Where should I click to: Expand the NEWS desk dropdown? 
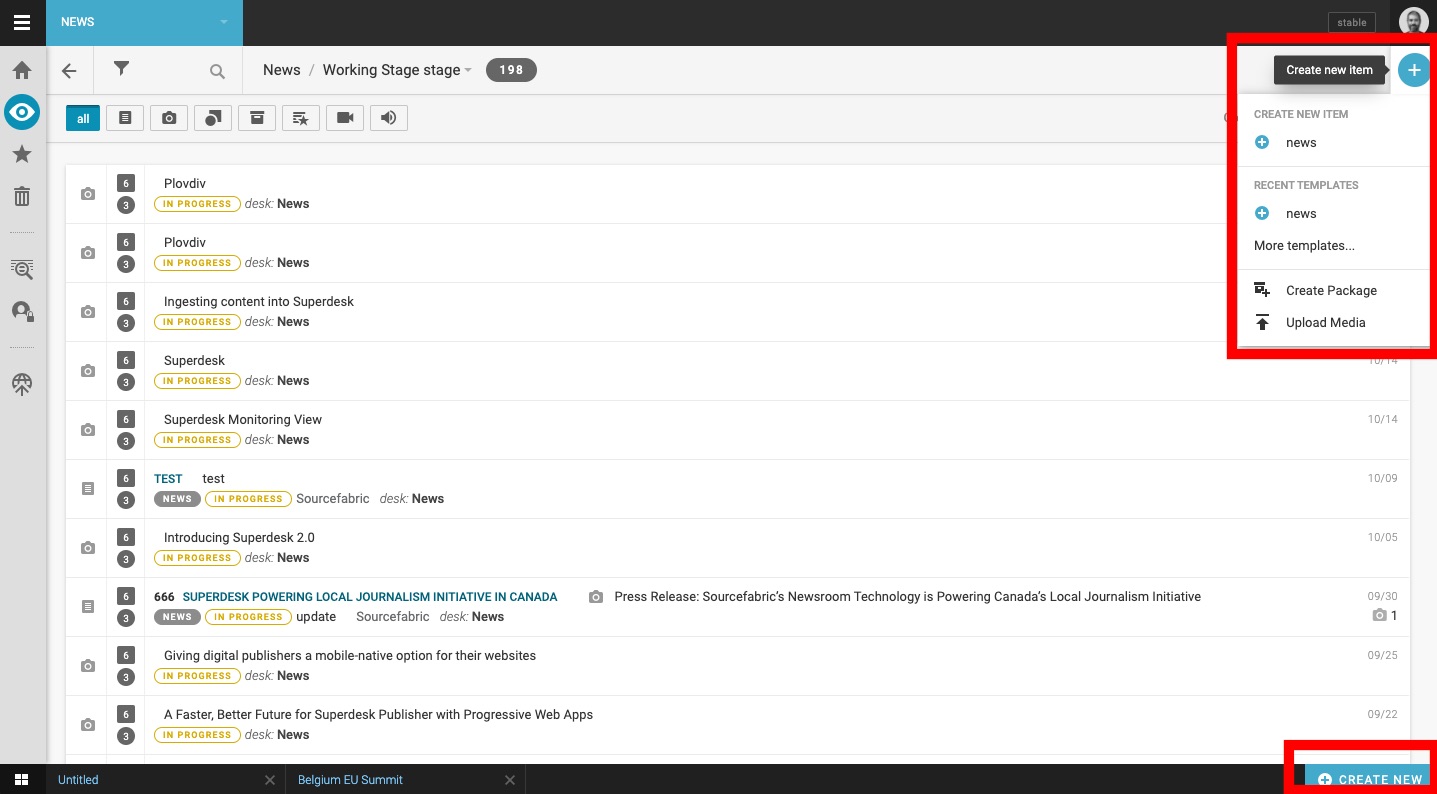tap(144, 22)
